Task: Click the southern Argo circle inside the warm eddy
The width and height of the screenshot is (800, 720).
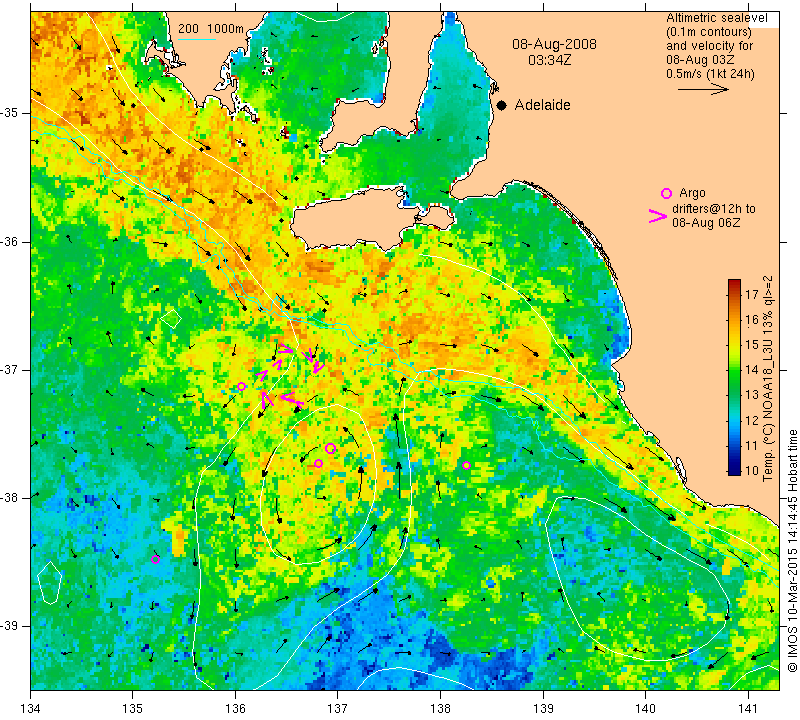Action: coord(318,463)
